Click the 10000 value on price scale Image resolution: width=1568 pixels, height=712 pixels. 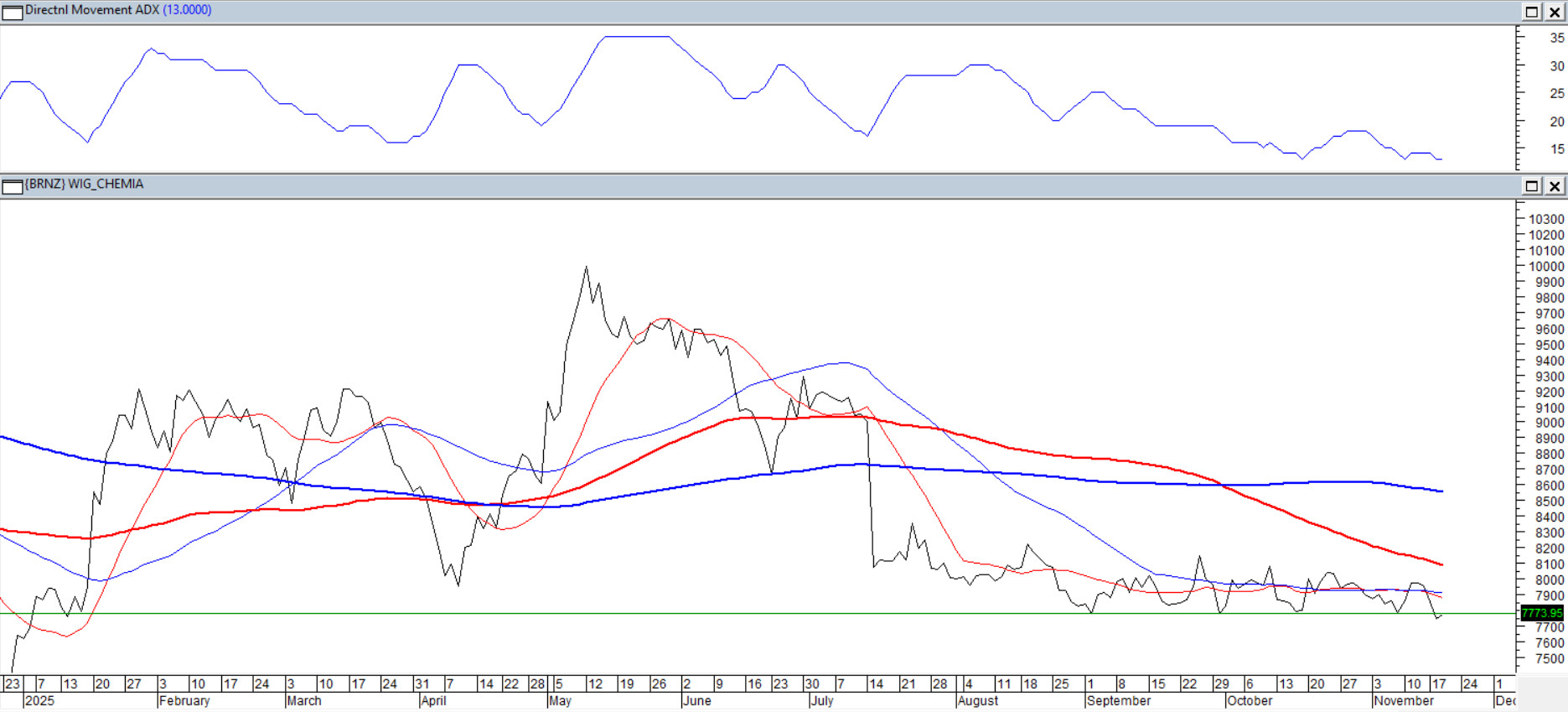coord(1546,267)
